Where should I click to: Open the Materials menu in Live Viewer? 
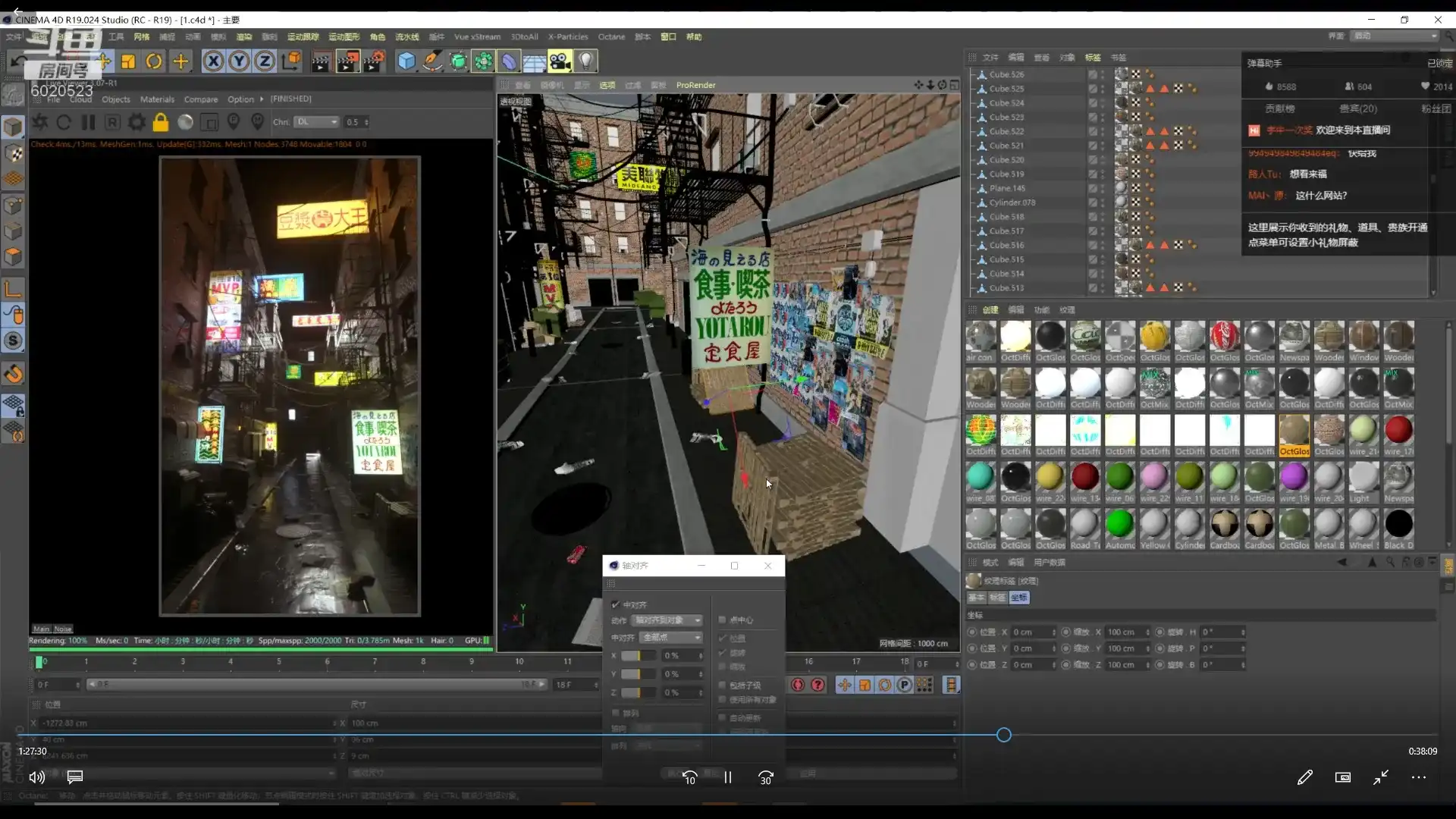click(x=157, y=99)
